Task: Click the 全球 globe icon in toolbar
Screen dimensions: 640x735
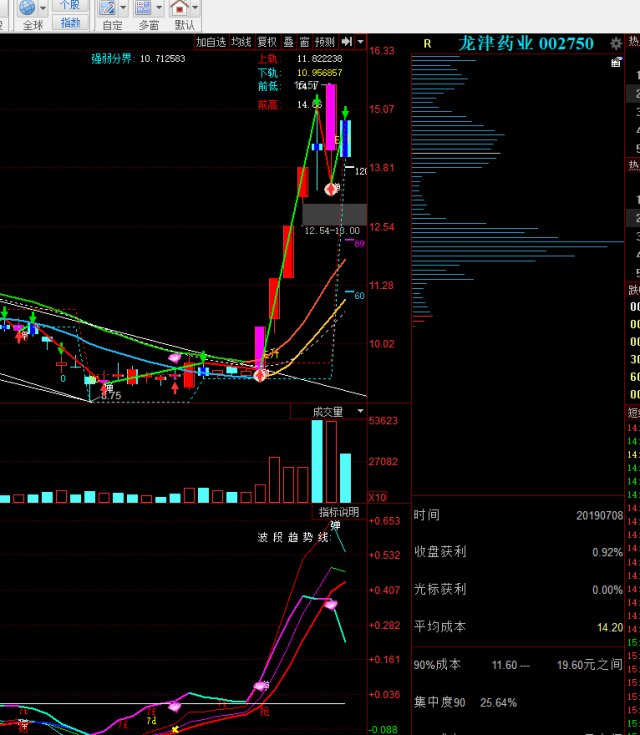Action: tap(27, 8)
